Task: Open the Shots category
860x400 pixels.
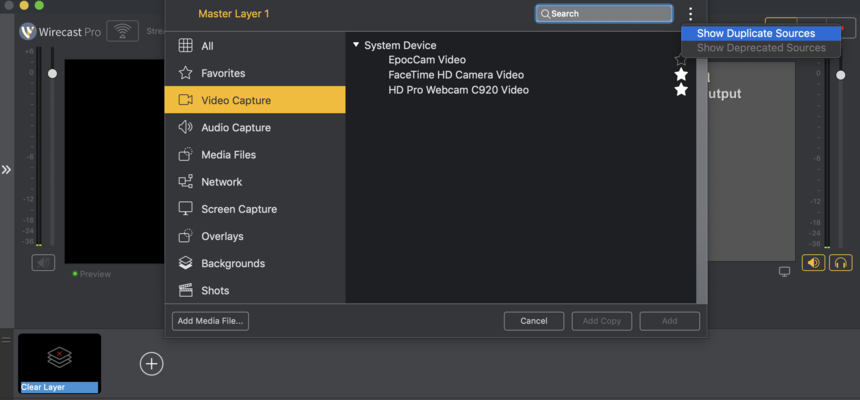Action: (x=255, y=290)
